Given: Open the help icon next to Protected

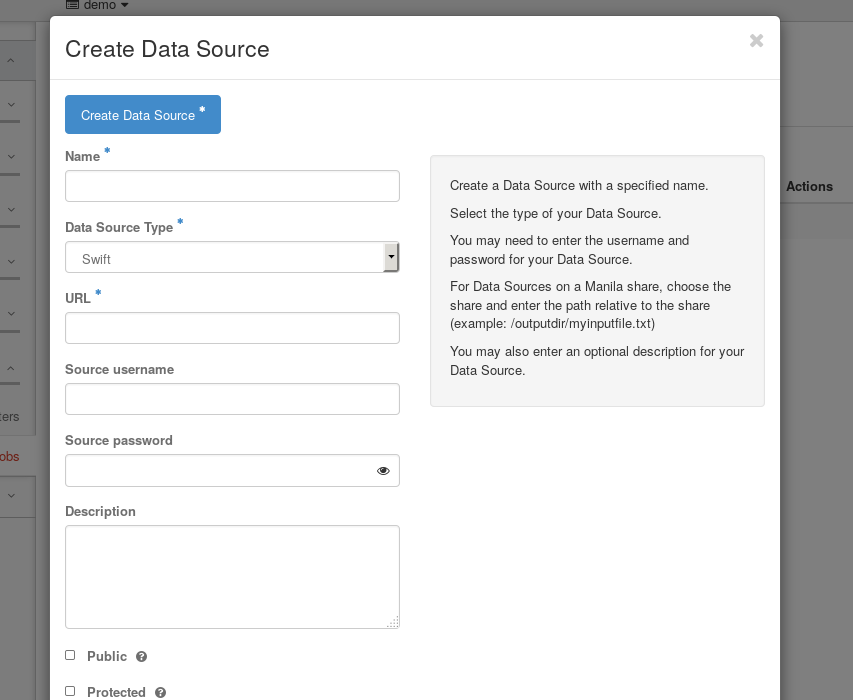Looking at the screenshot, I should tap(160, 692).
